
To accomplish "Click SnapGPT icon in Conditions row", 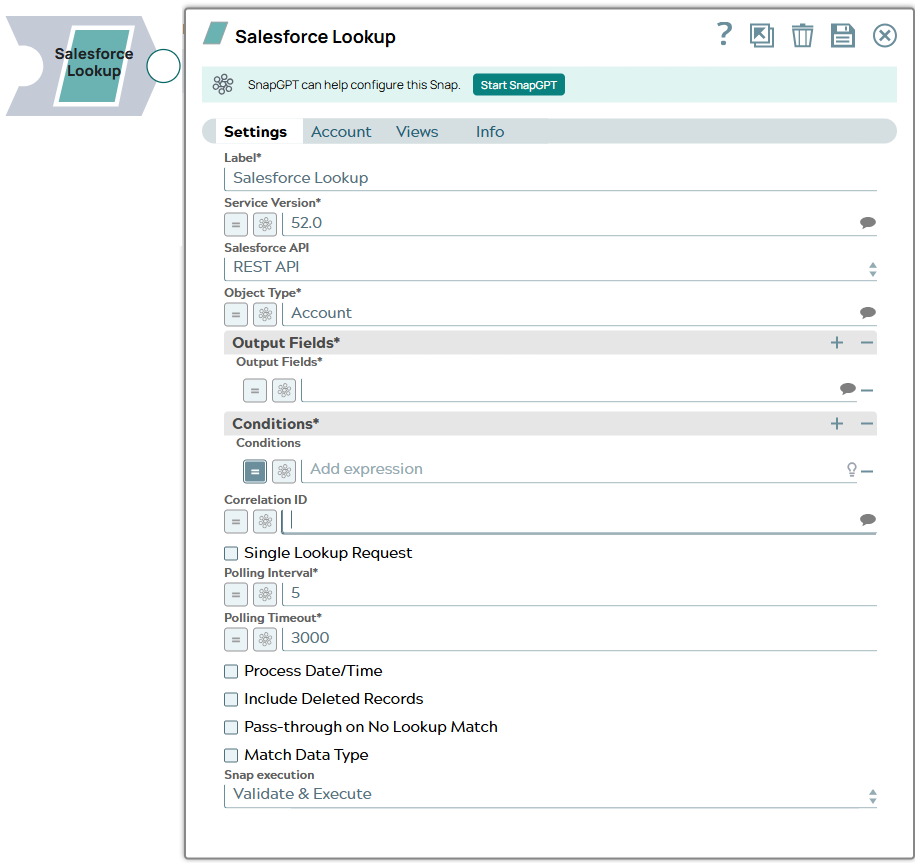I will tap(284, 471).
